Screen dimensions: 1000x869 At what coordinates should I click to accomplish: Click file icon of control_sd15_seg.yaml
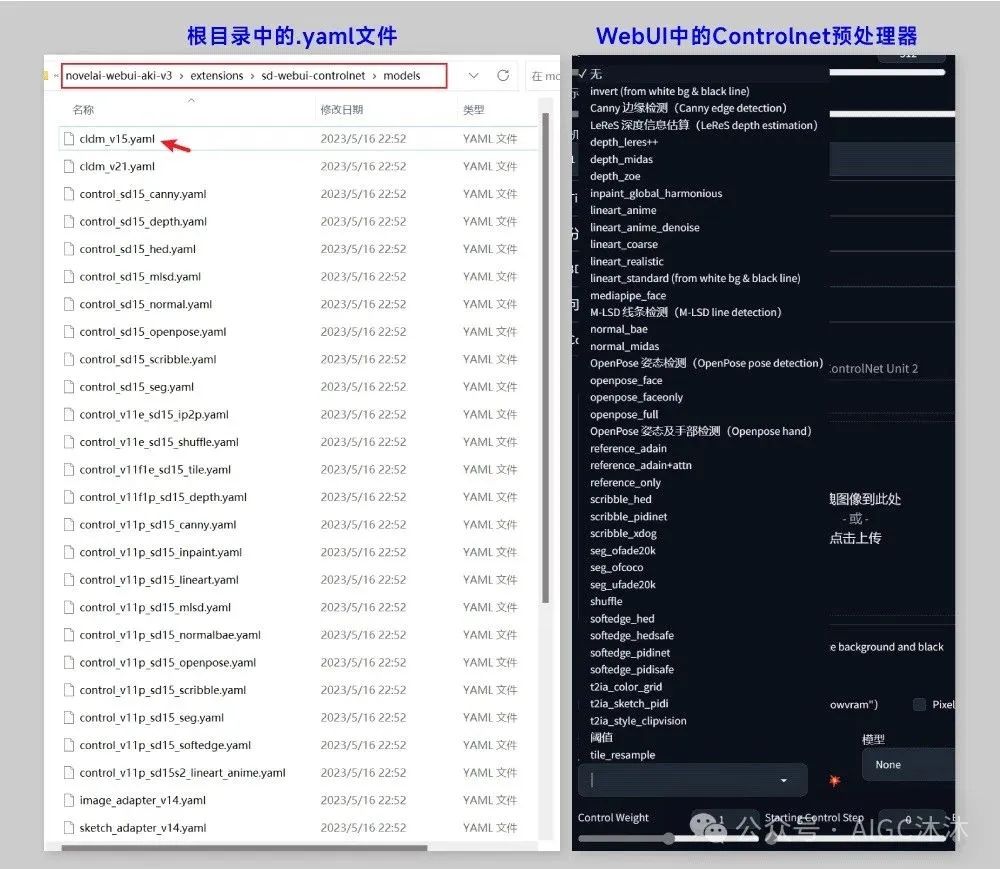69,386
